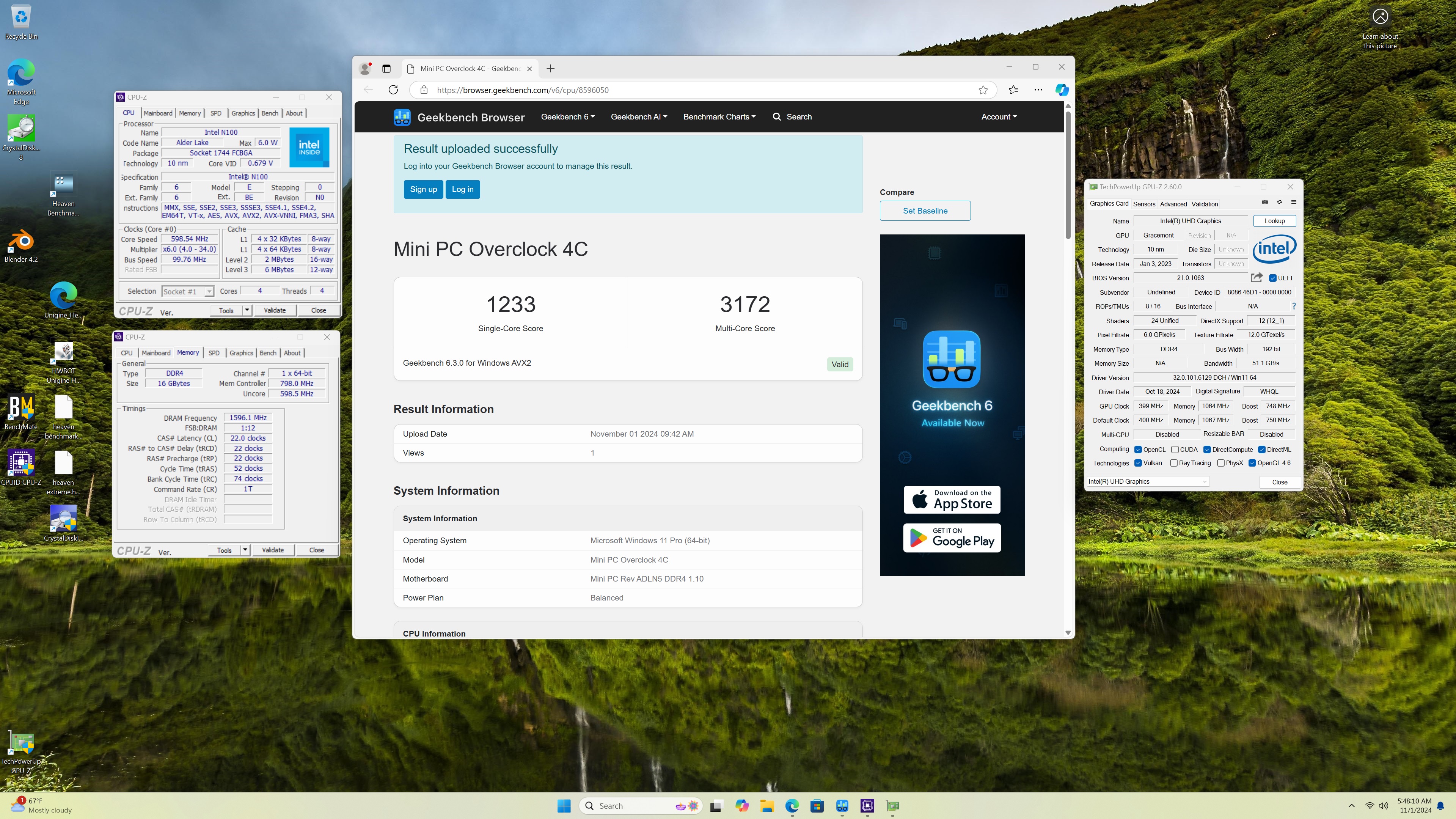Open Blender 4.2 desktop shortcut

coord(21,246)
